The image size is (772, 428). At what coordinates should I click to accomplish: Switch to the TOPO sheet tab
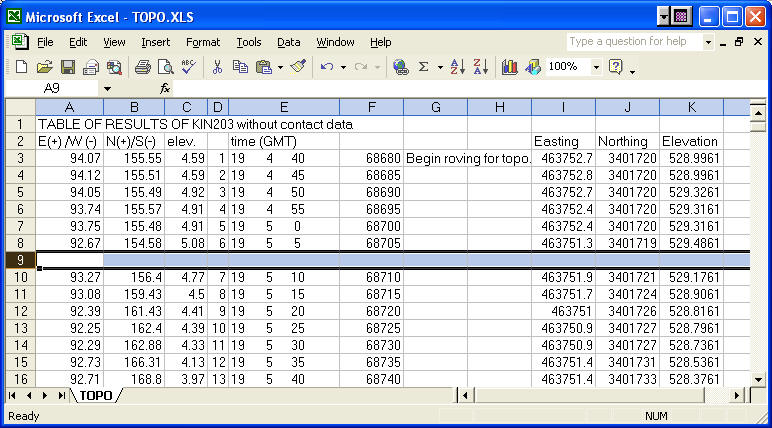pos(96,395)
